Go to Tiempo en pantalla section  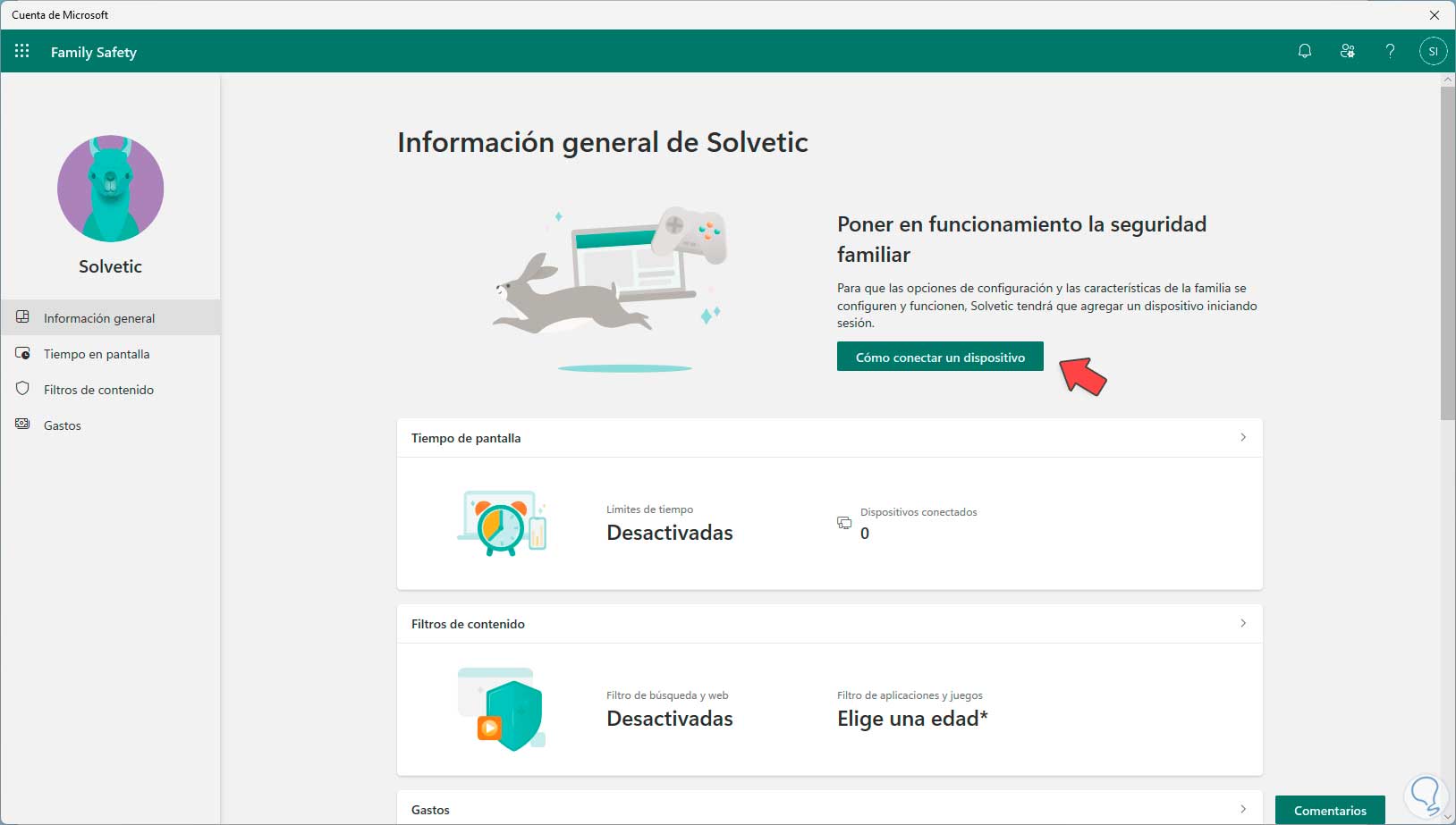(110, 353)
